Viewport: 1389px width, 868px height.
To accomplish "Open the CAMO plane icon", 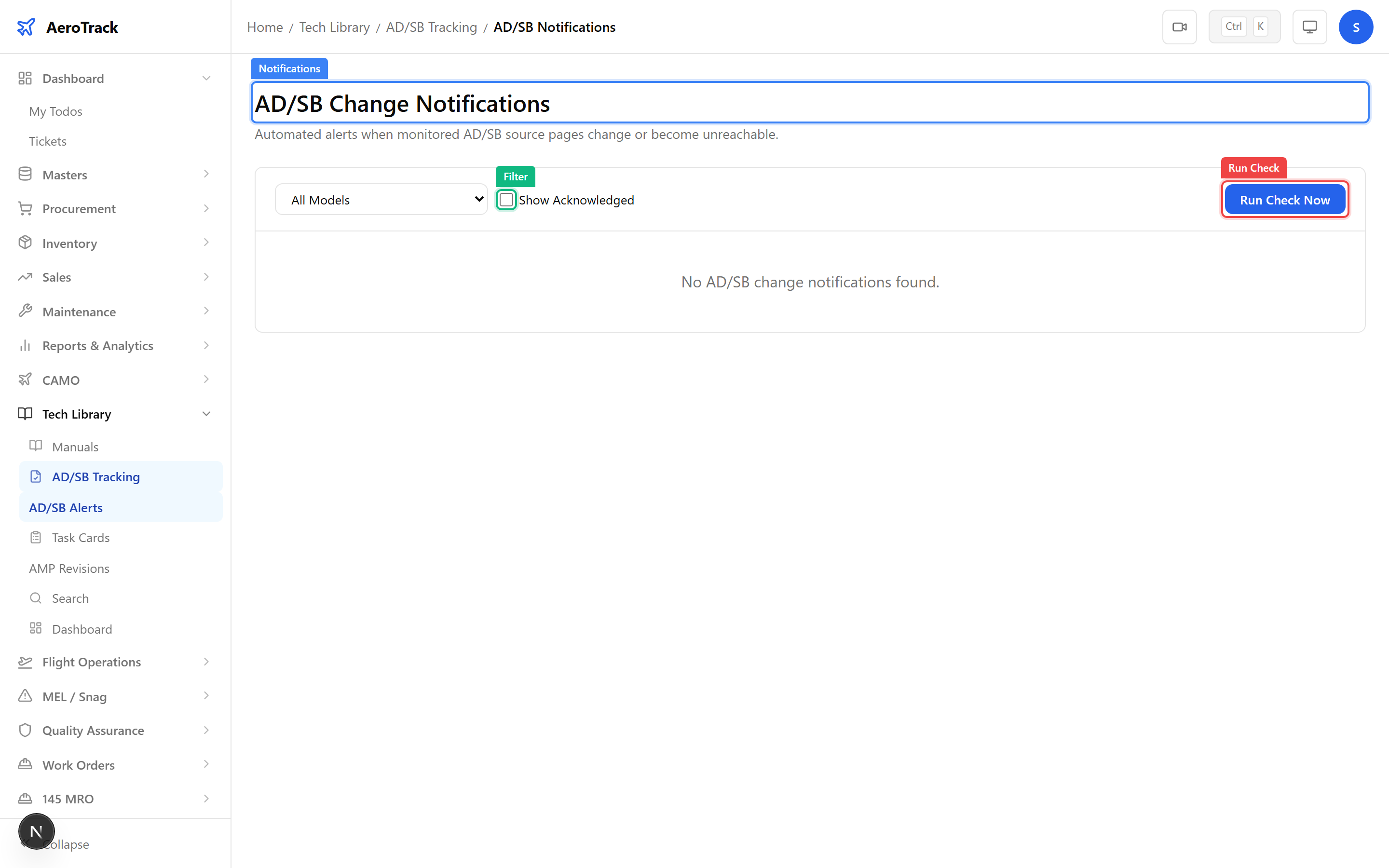I will point(25,379).
